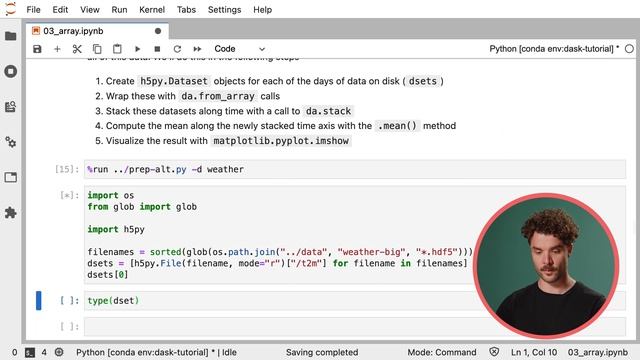
Task: Save the notebook with the disk icon
Action: 37,49
